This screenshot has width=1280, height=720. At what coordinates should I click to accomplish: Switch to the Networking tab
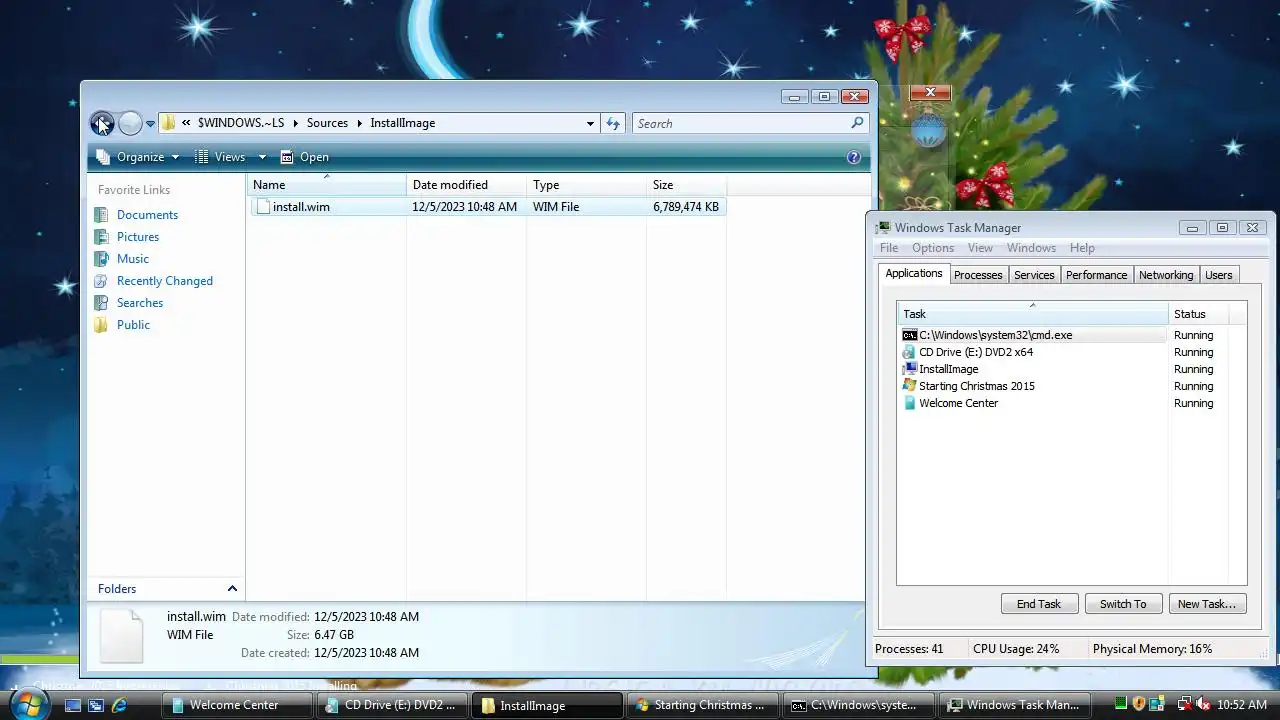[1166, 275]
